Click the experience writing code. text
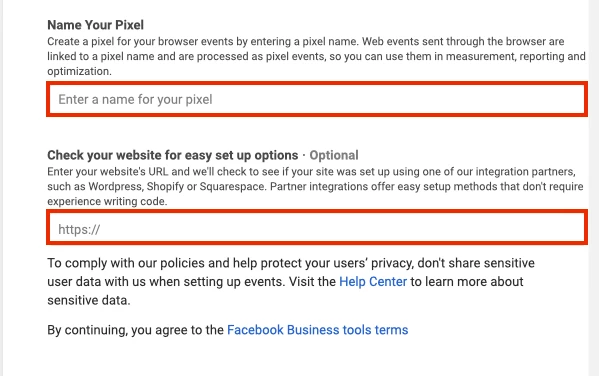 point(107,201)
